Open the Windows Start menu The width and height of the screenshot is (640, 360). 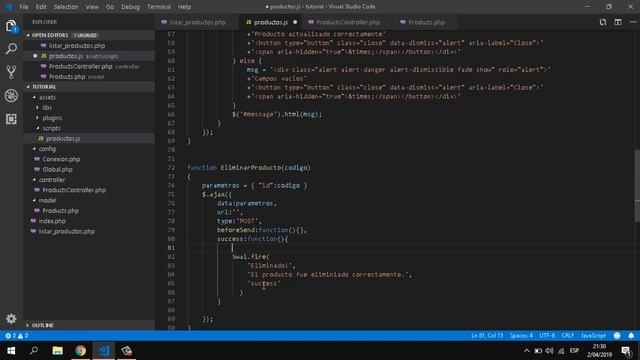11,351
